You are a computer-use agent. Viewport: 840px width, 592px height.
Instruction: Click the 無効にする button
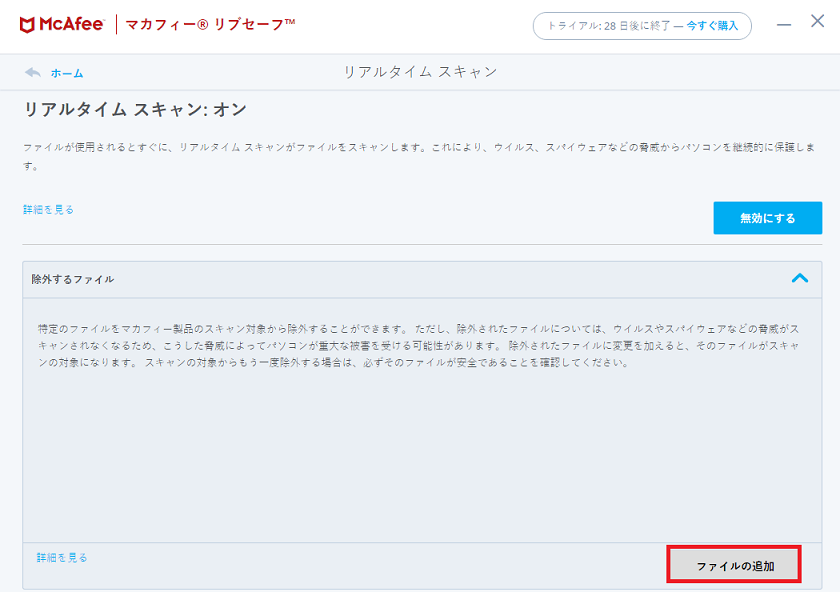[x=768, y=218]
